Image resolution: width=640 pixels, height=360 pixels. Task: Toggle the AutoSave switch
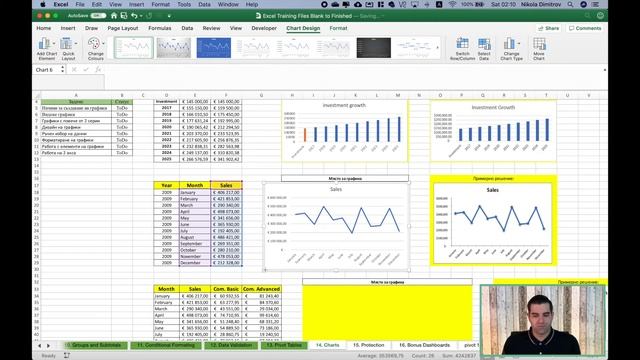click(x=98, y=16)
